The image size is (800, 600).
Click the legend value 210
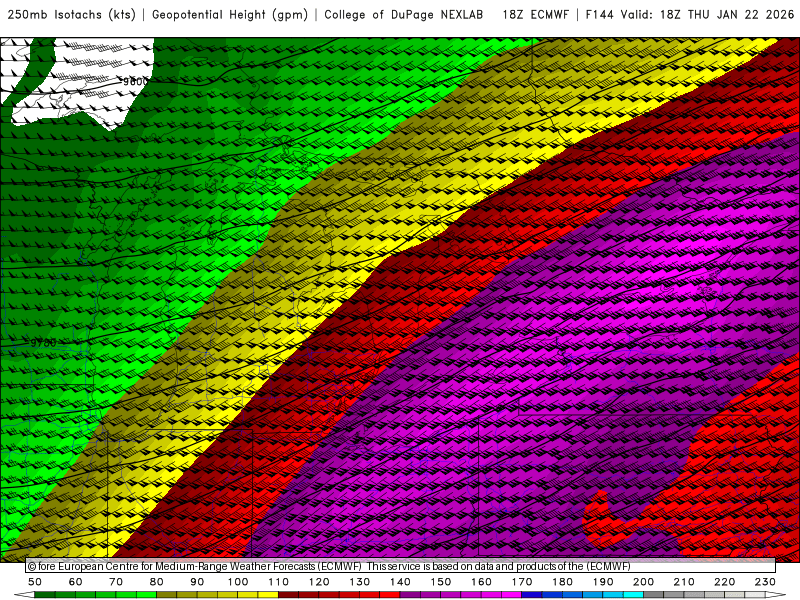pos(684,582)
